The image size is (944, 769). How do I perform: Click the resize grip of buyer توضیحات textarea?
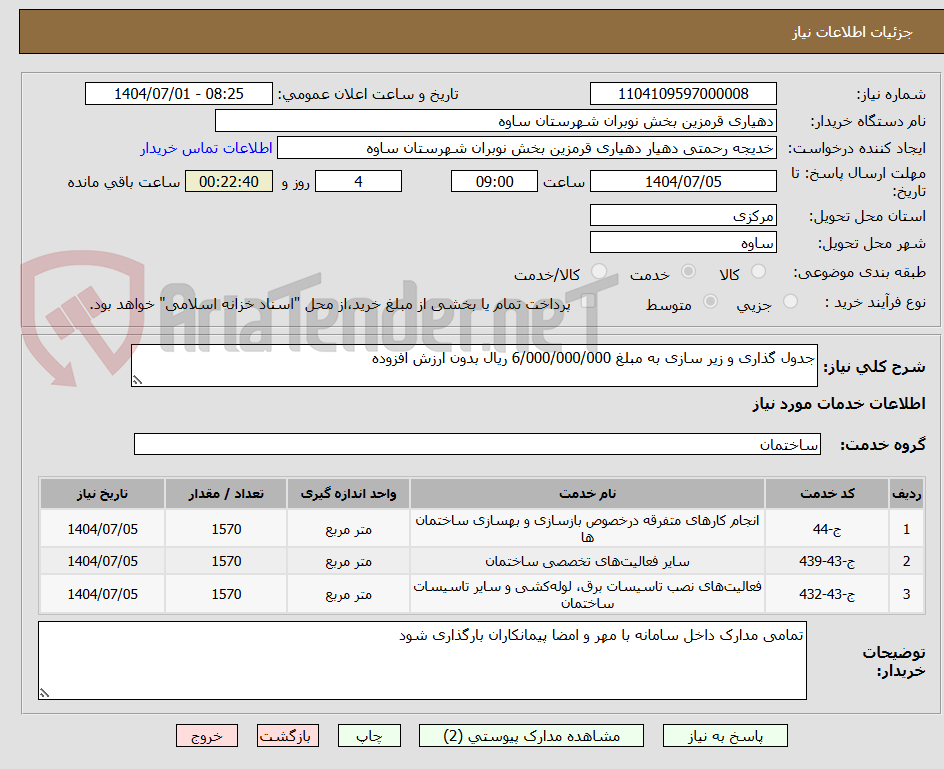click(44, 692)
